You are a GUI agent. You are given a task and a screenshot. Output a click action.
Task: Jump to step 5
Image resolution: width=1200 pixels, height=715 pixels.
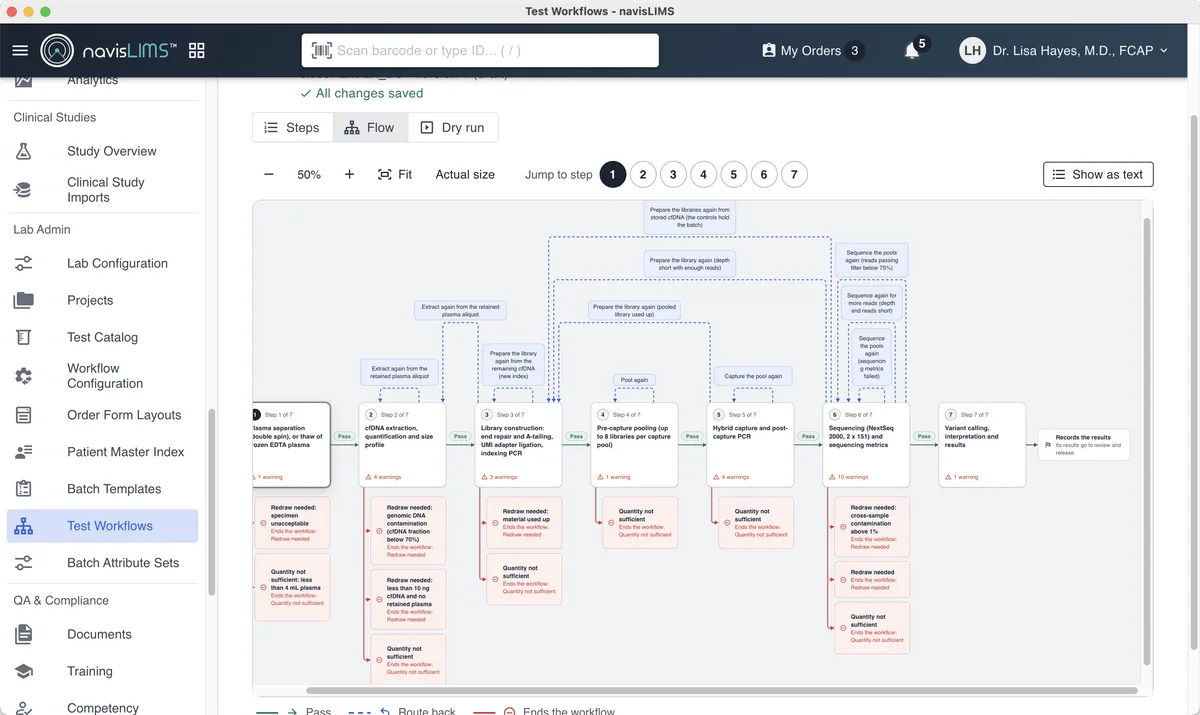point(733,174)
